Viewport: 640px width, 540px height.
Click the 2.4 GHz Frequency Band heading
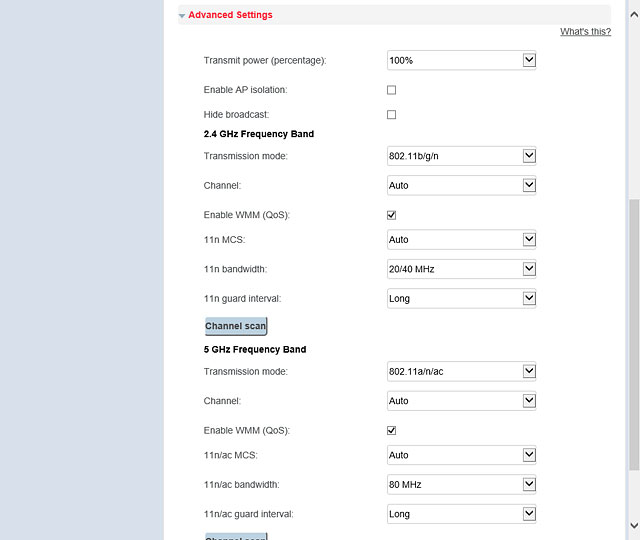259,134
